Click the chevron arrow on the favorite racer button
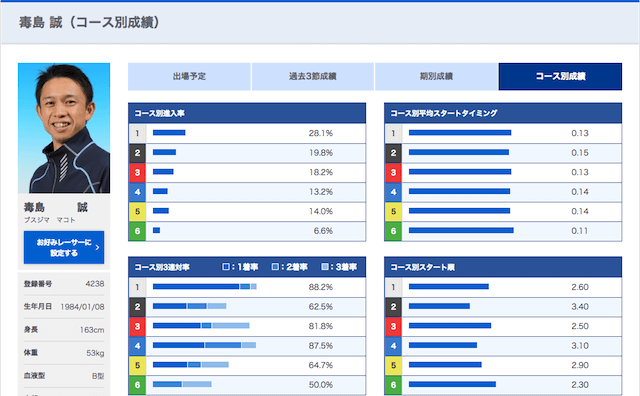640x396 pixels. click(x=97, y=247)
